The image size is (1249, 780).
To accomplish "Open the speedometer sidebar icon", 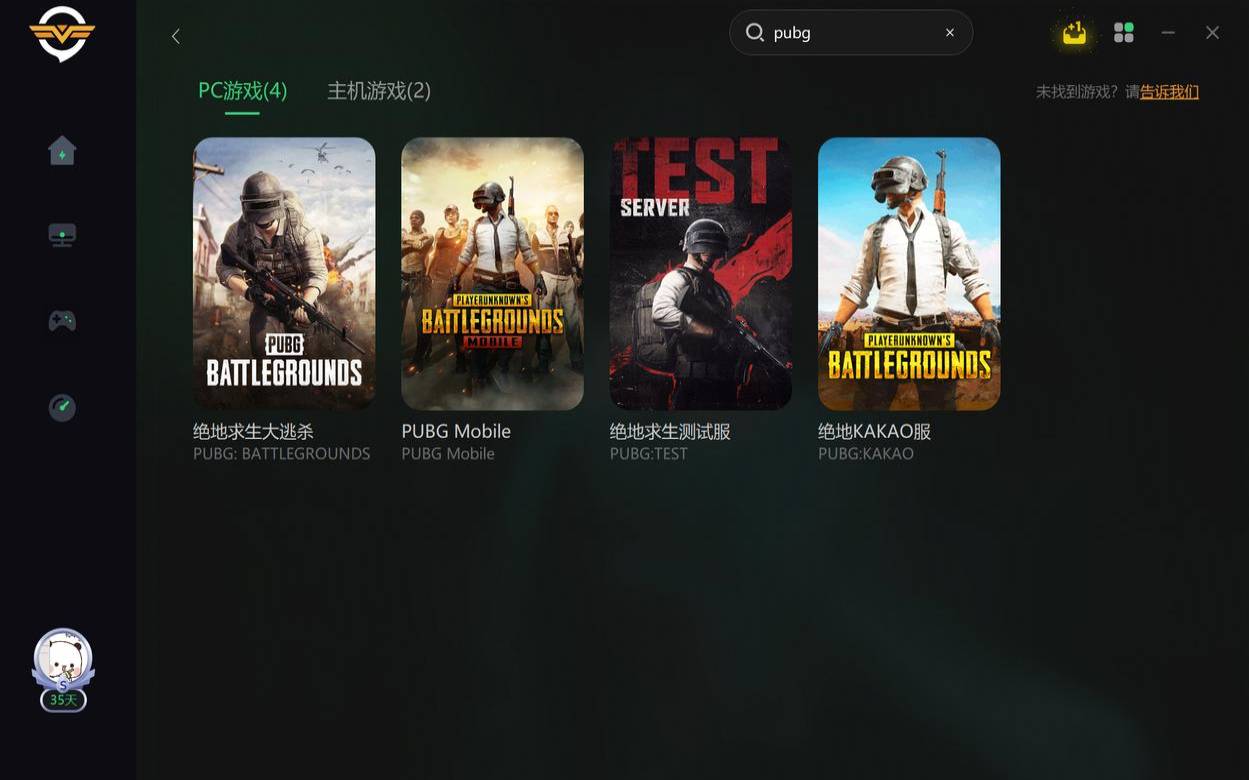I will coord(62,407).
